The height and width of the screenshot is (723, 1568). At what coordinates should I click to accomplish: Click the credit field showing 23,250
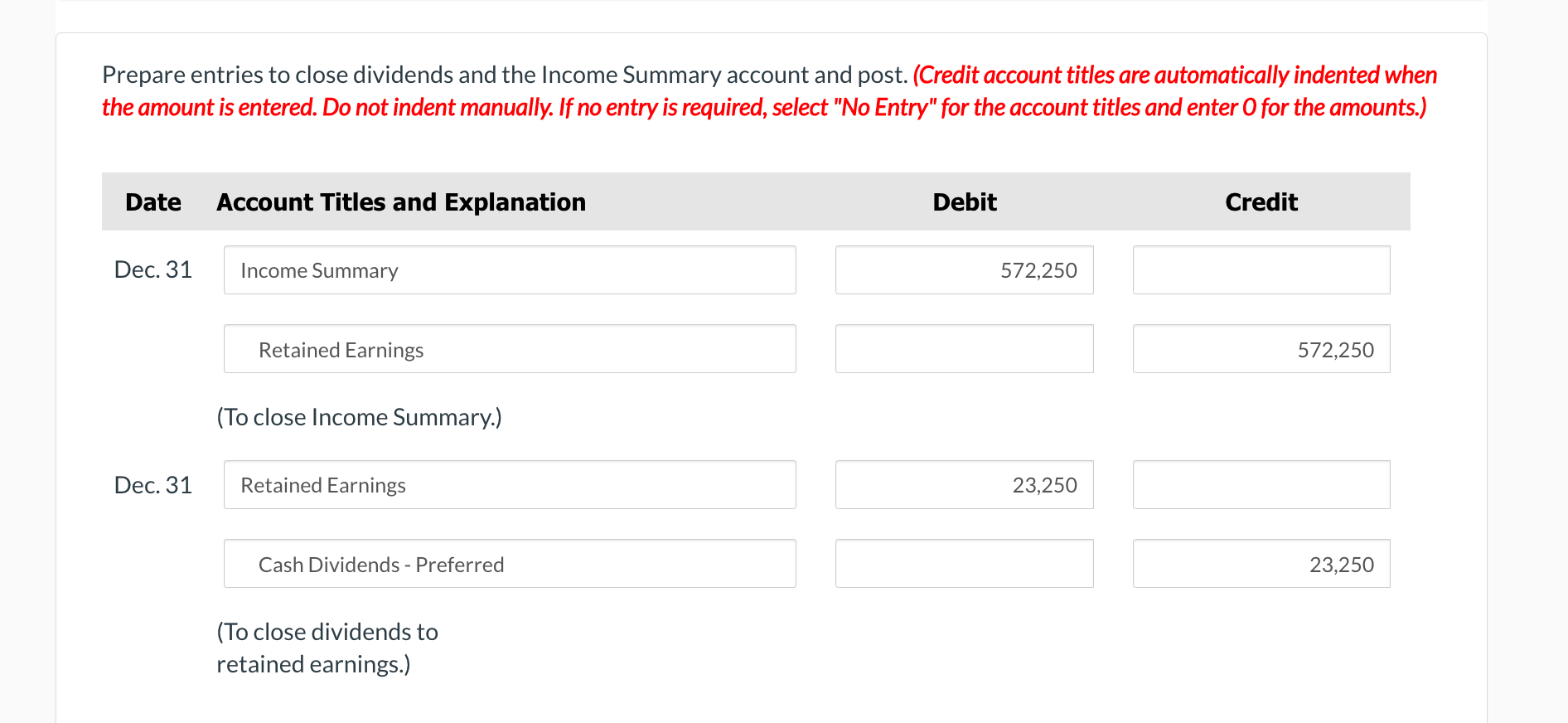[x=1261, y=563]
